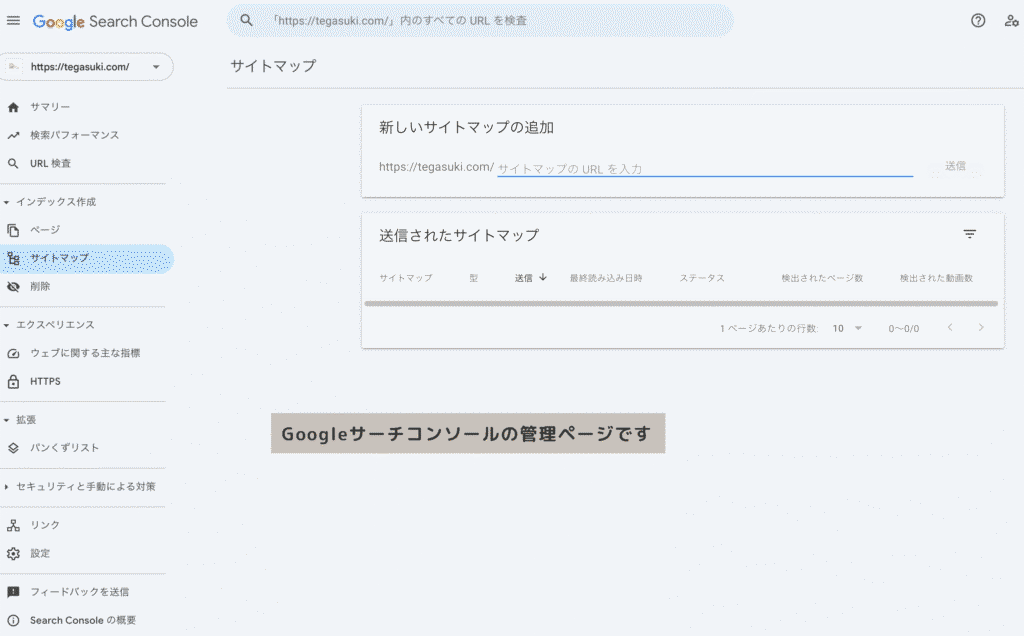Click the ページ pages icon
The image size is (1024, 636).
pyautogui.click(x=13, y=230)
